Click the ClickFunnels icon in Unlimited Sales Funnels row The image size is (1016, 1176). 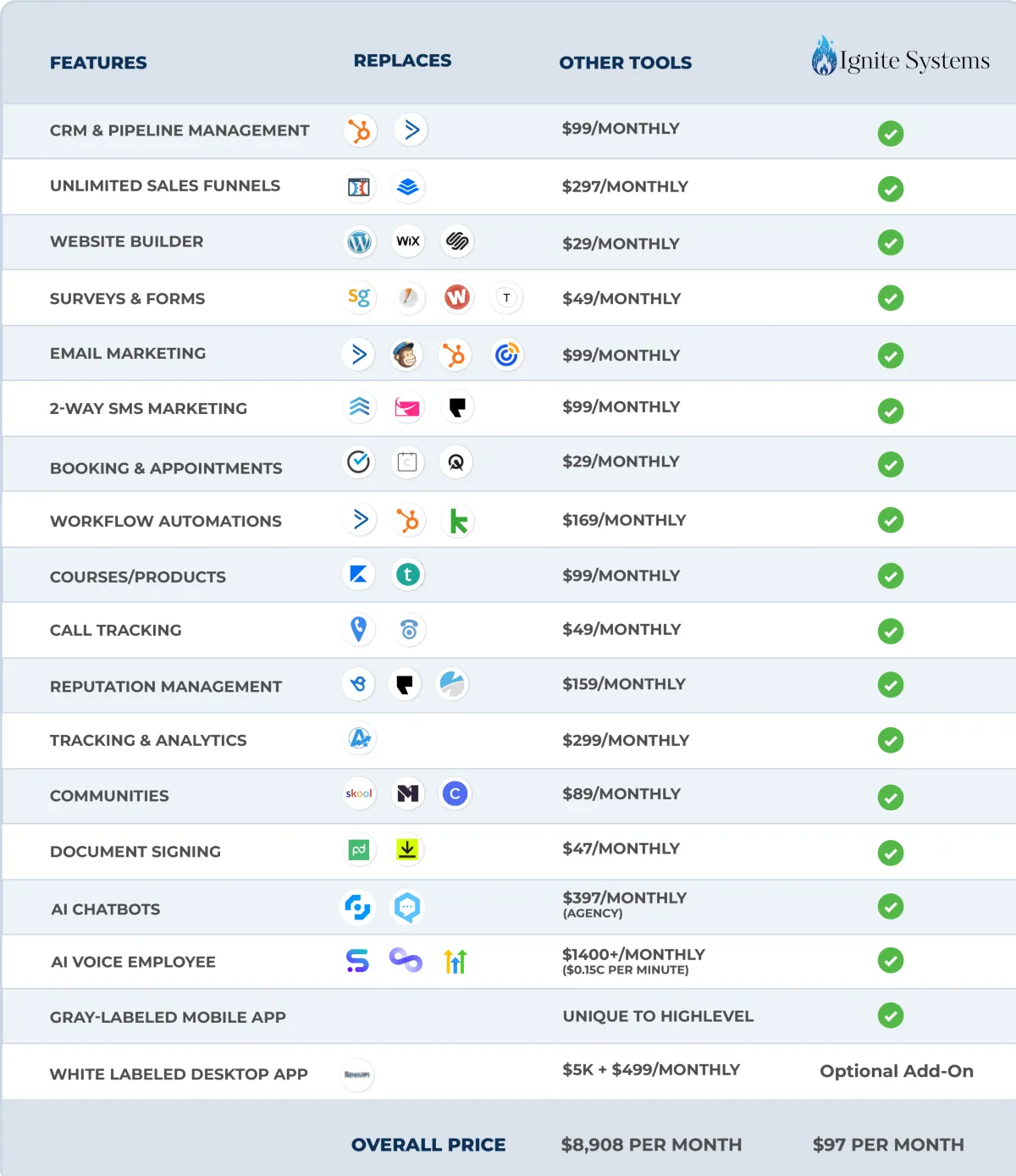click(x=359, y=187)
